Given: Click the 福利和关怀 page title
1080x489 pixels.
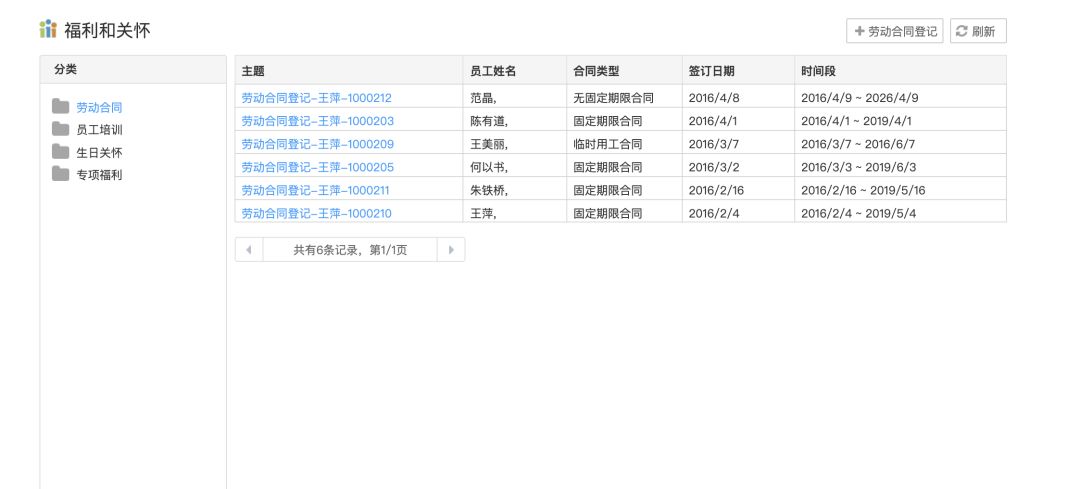Looking at the screenshot, I should [x=107, y=30].
